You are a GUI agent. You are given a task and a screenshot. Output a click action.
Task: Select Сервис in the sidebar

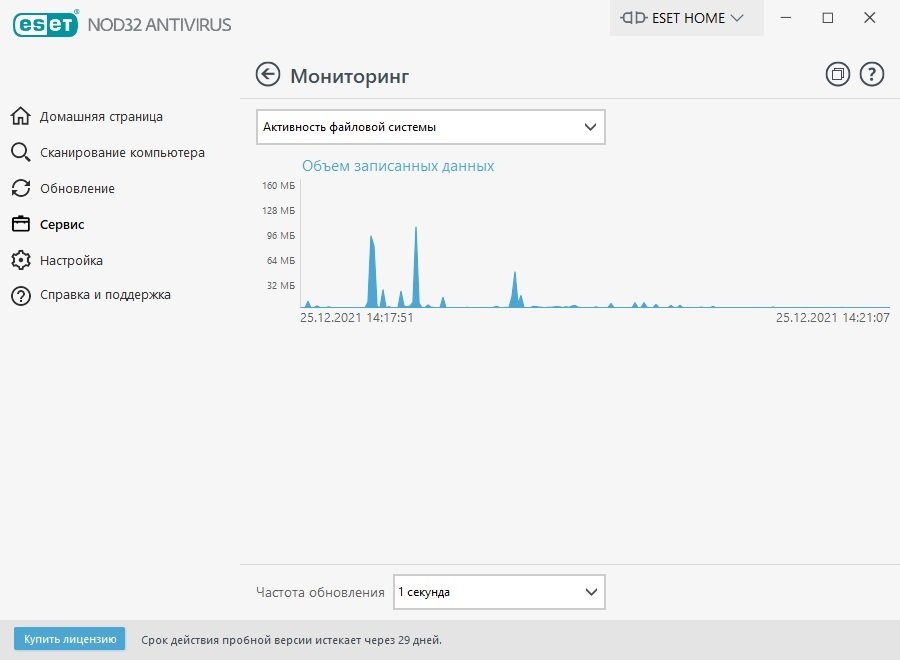tap(62, 224)
